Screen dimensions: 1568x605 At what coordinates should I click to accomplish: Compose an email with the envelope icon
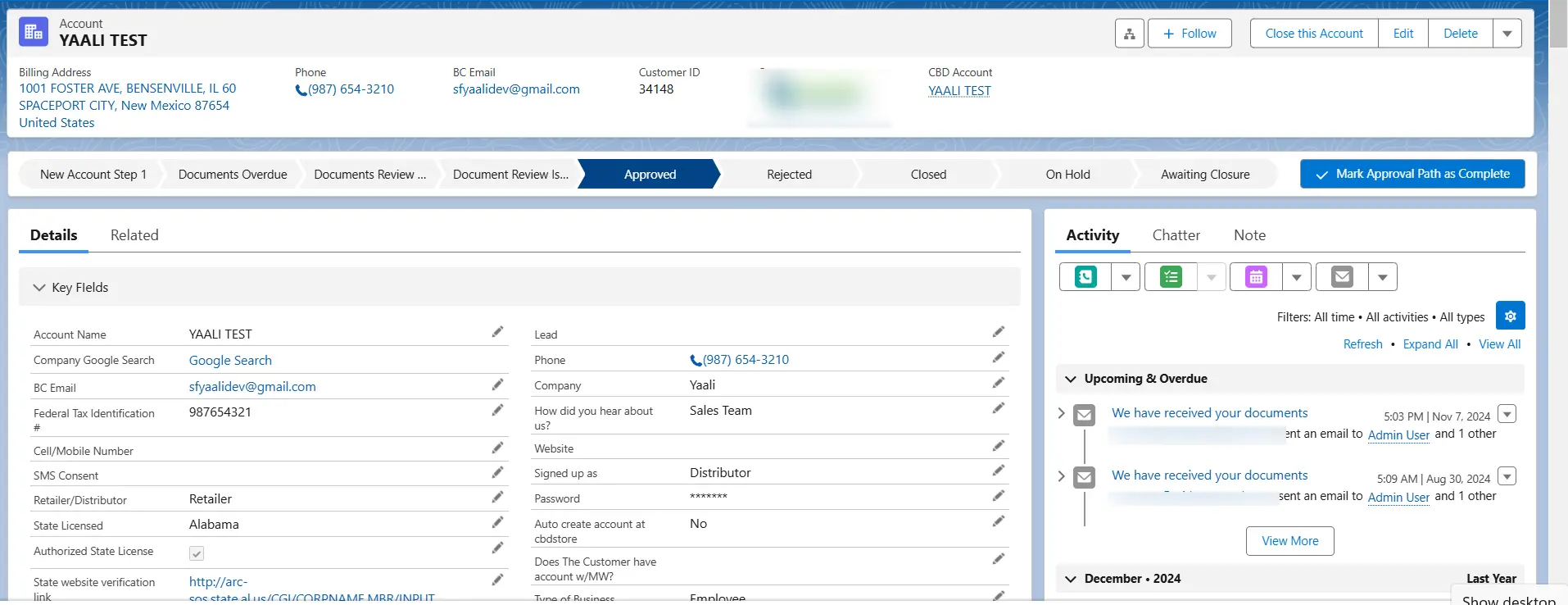coord(1342,277)
